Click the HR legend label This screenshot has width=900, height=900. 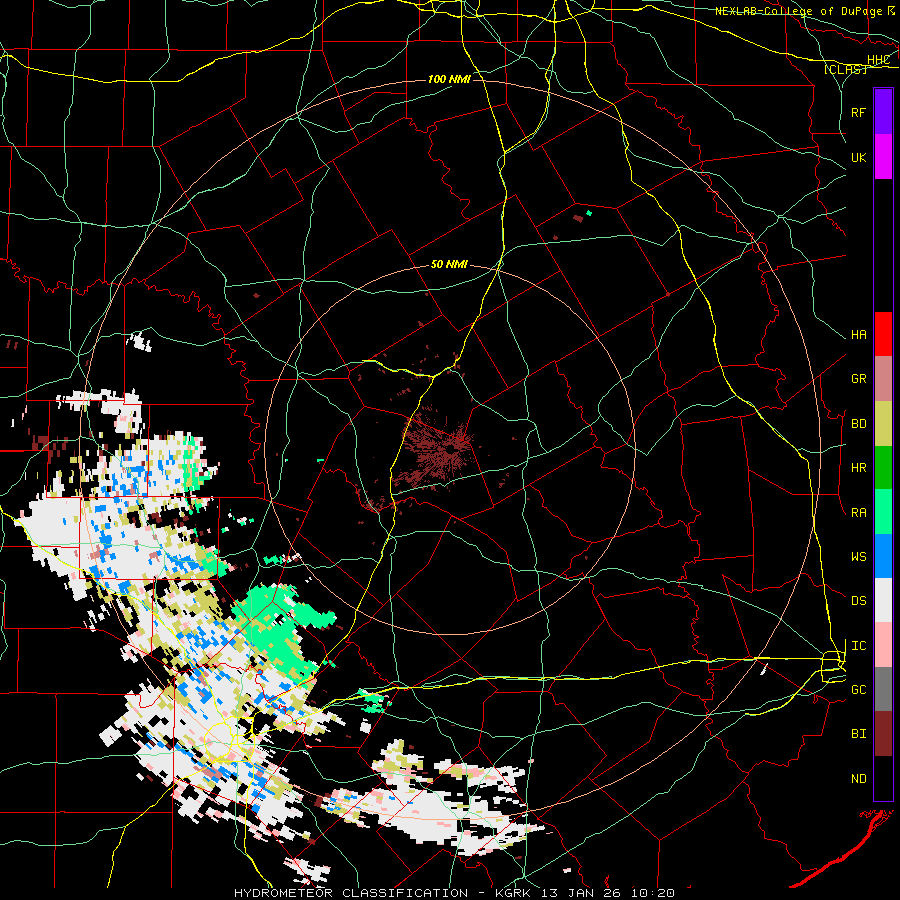pyautogui.click(x=858, y=468)
